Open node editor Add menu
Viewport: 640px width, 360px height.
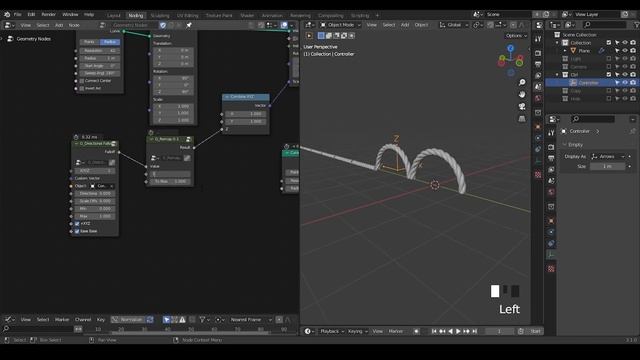(x=59, y=25)
